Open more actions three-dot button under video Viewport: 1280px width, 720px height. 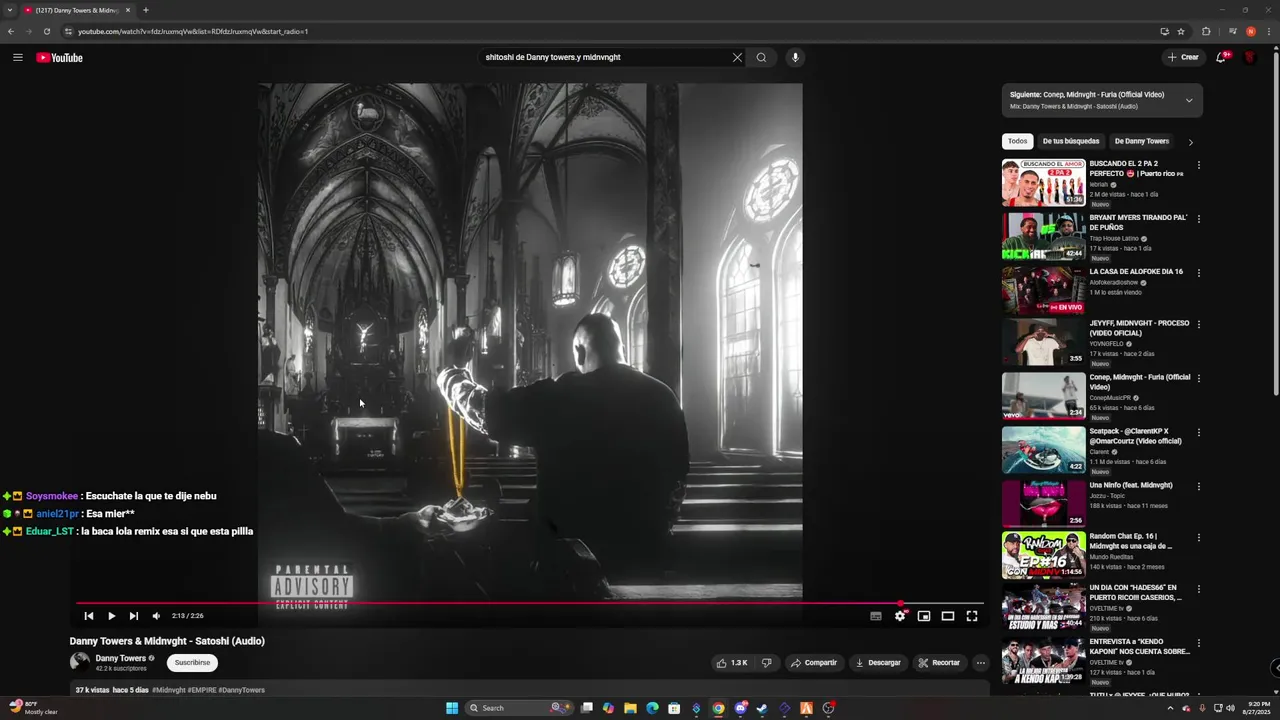pos(980,662)
